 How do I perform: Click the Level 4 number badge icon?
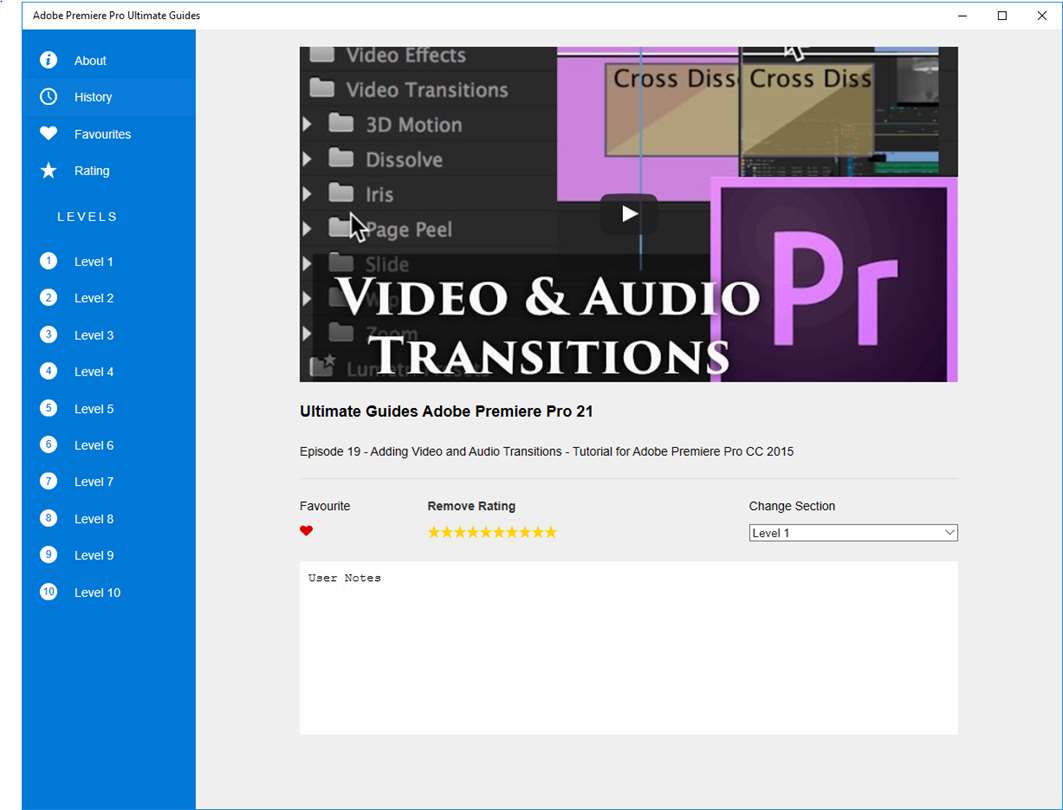(x=48, y=371)
